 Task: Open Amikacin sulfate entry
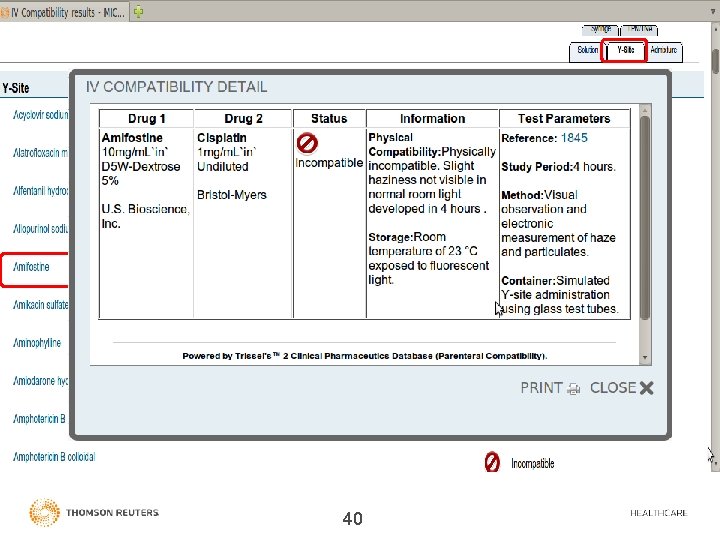click(40, 305)
